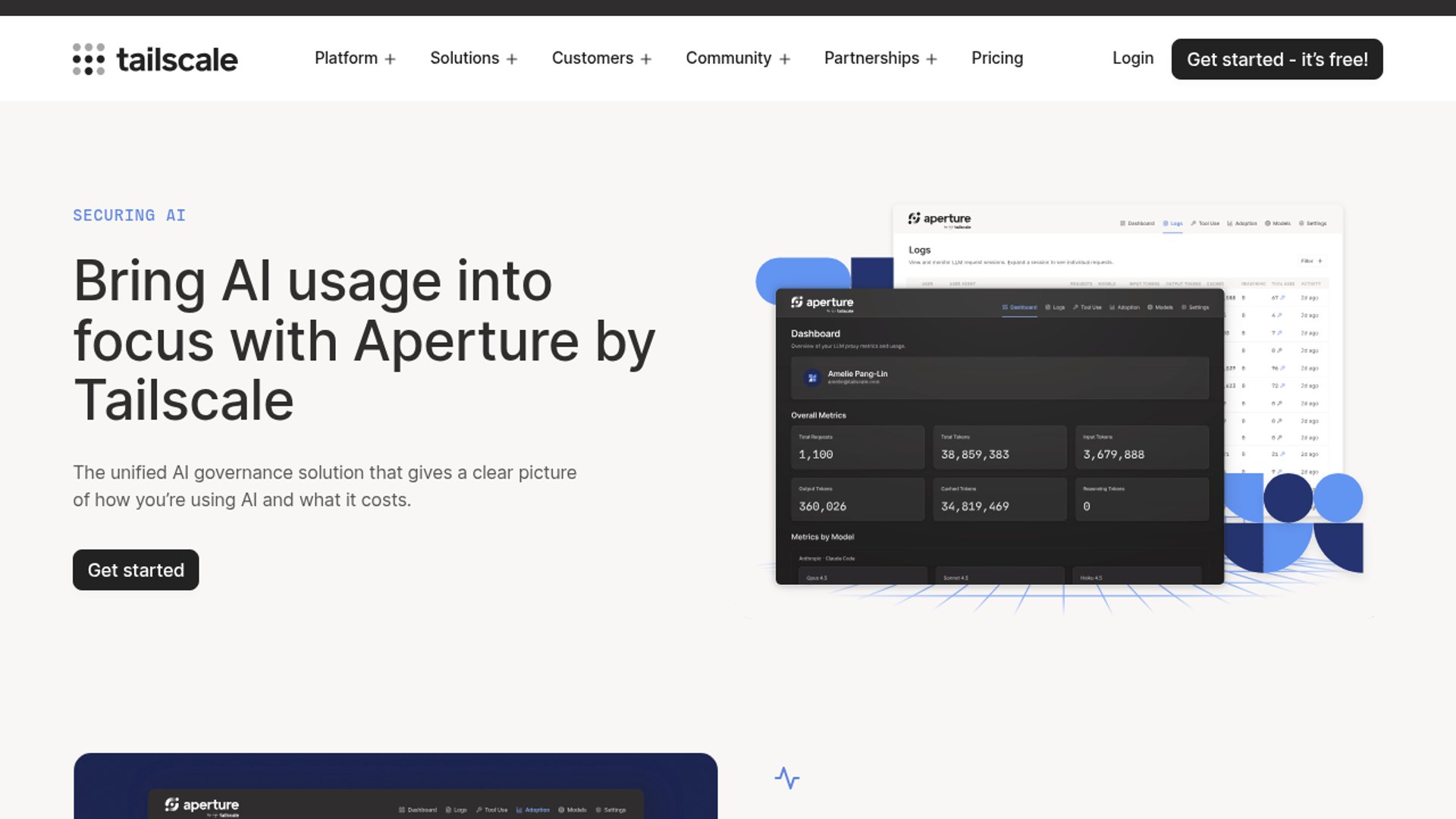Viewport: 1456px width, 819px height.
Task: Click the aperture logo in Logs screenshot
Action: pyautogui.click(x=940, y=220)
